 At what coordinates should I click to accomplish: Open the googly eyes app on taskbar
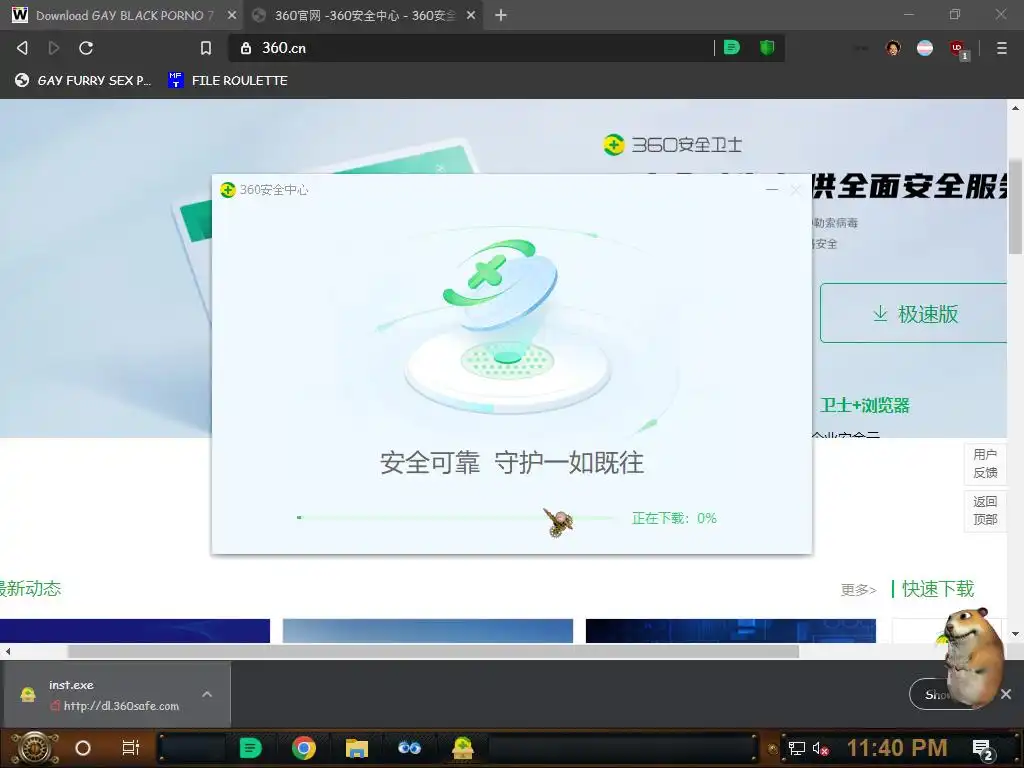coord(409,748)
